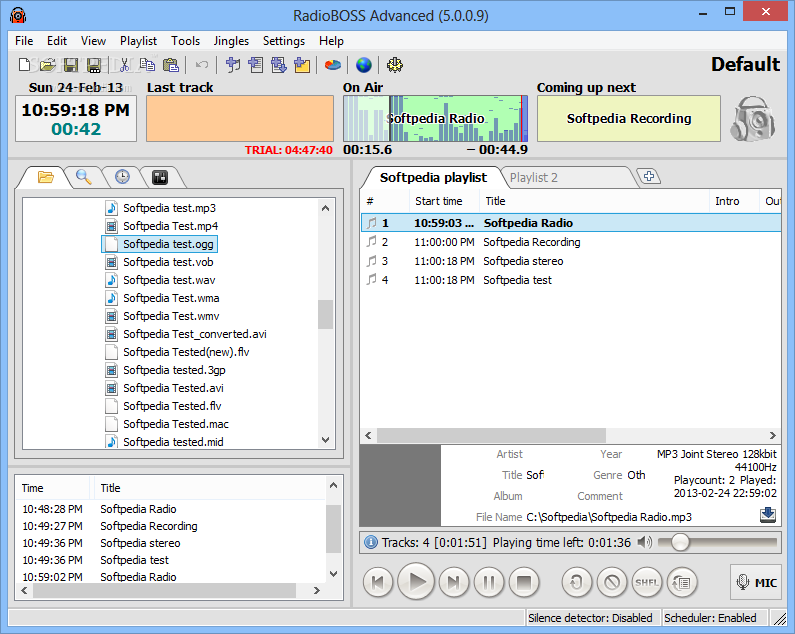795x634 pixels.
Task: Open the Jingles menu
Action: [231, 41]
